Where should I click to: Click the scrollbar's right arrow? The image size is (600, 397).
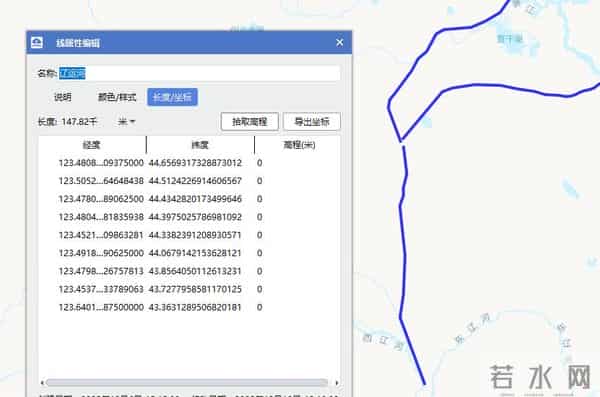pos(337,382)
